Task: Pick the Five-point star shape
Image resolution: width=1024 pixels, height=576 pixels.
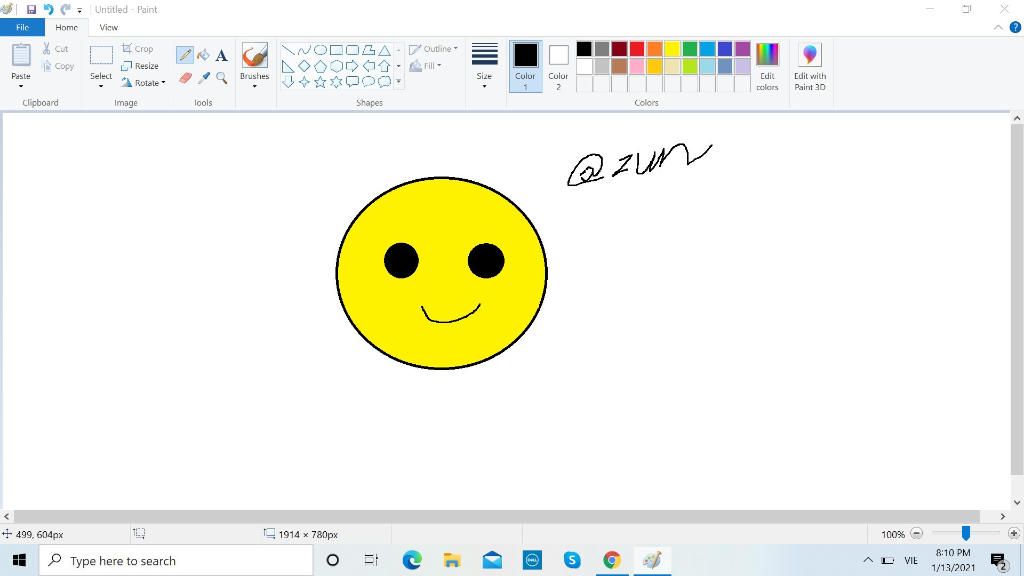Action: click(320, 82)
